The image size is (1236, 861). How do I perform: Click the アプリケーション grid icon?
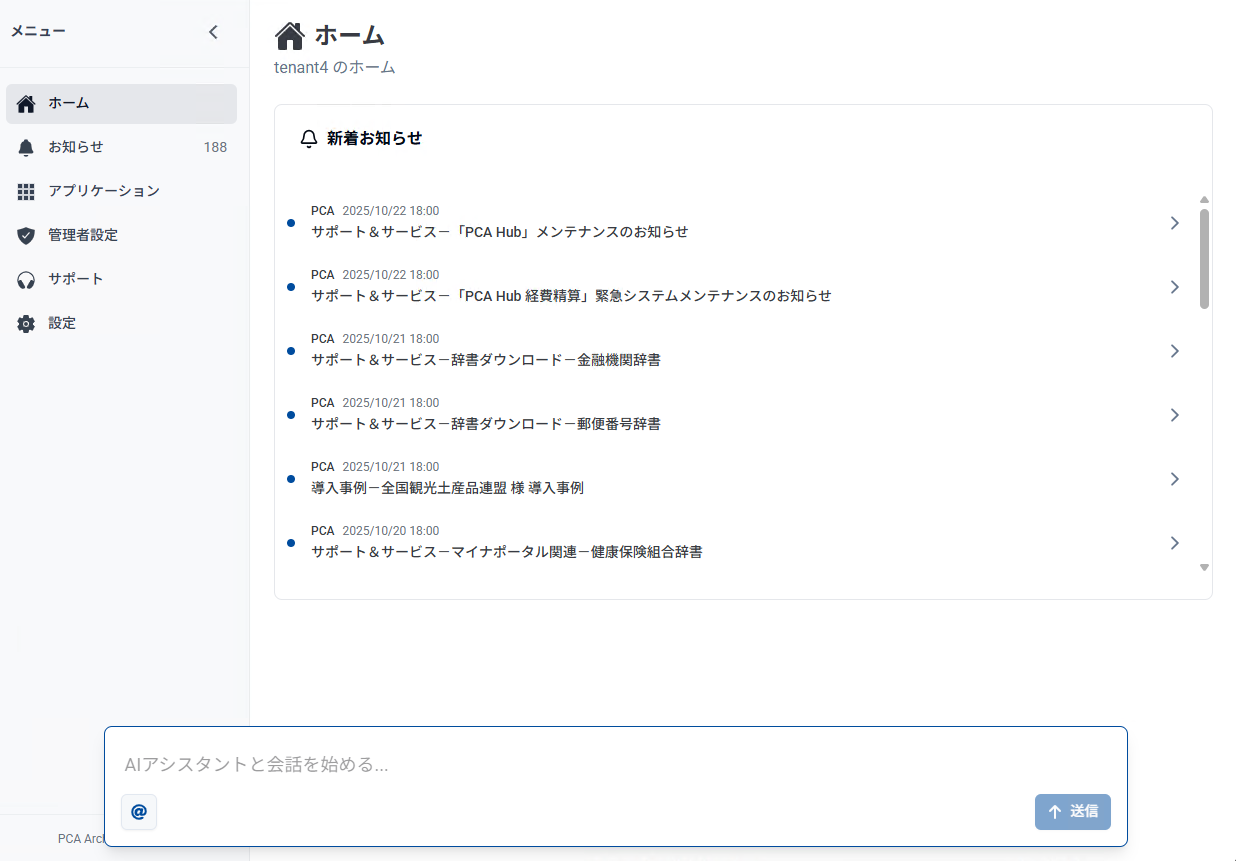point(26,191)
